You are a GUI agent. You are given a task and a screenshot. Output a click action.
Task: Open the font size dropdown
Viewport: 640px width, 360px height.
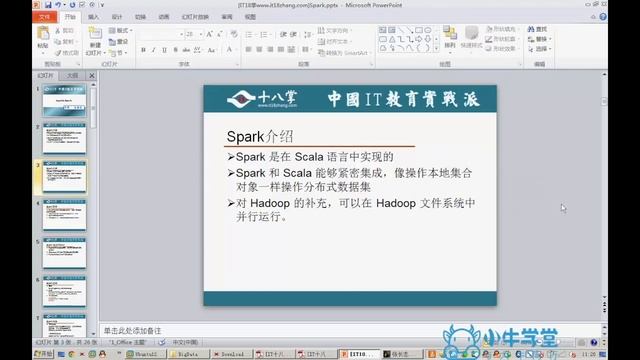coord(201,34)
